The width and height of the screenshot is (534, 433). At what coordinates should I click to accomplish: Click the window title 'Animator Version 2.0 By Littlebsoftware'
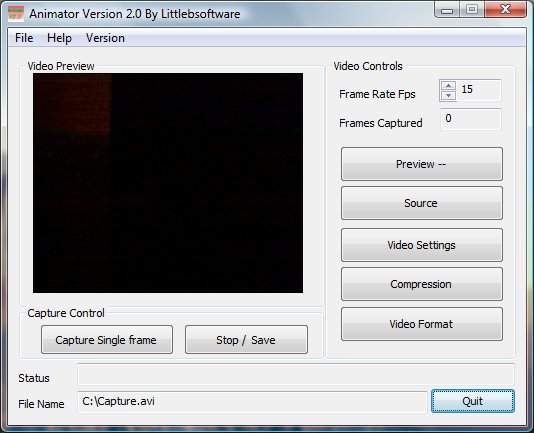tap(135, 14)
